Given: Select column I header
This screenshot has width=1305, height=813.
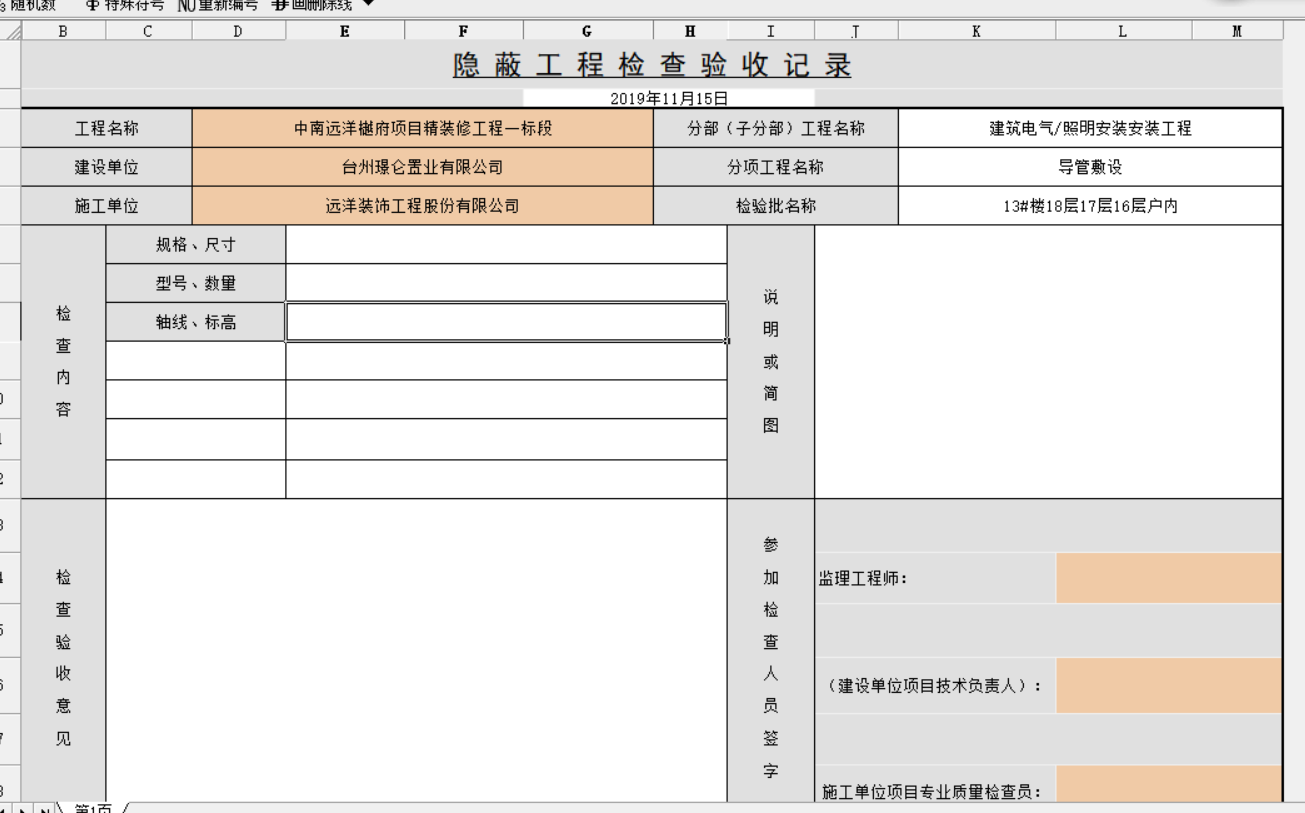Looking at the screenshot, I should click(x=770, y=31).
